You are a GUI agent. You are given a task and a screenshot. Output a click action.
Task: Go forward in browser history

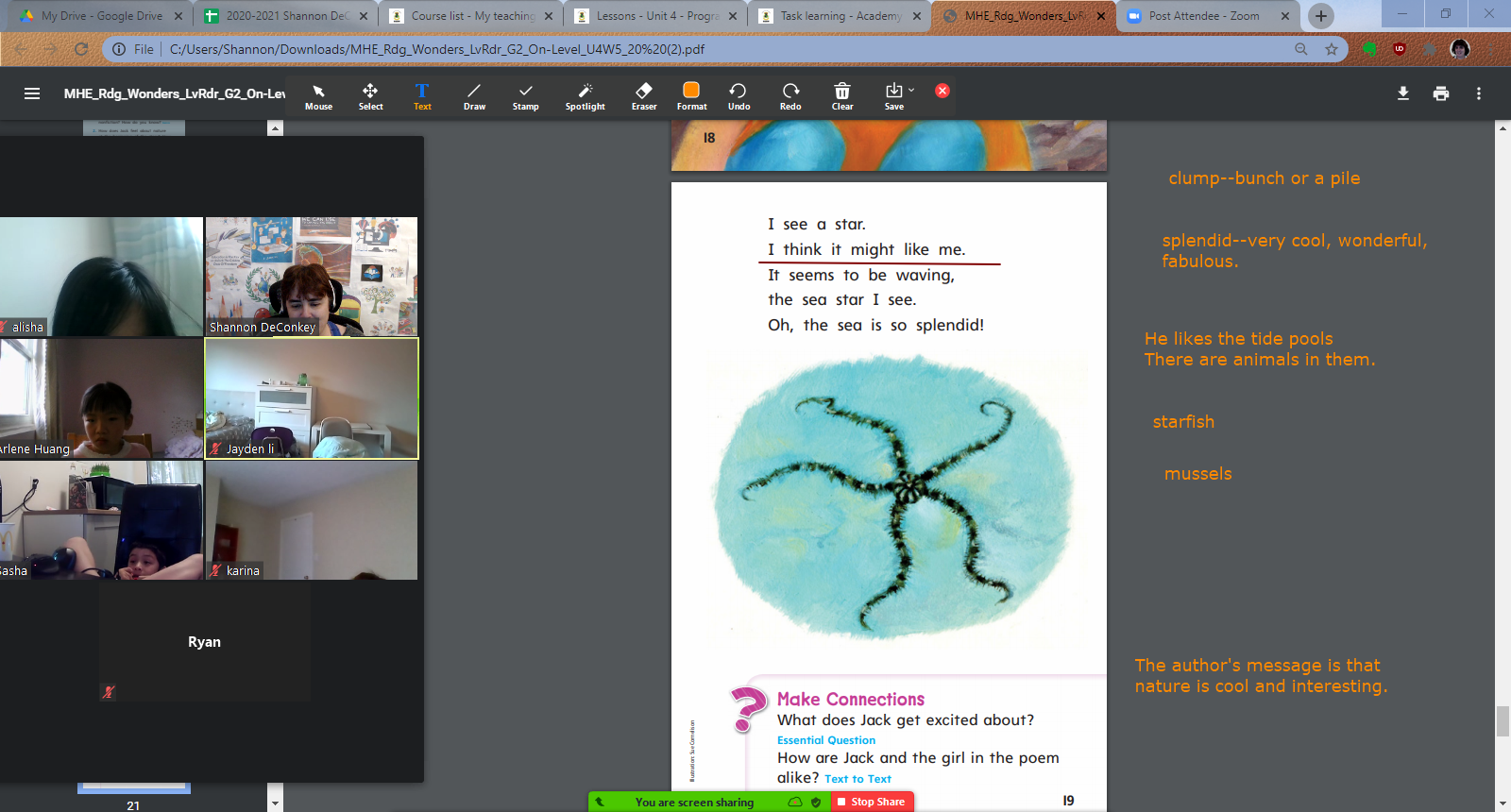click(51, 49)
